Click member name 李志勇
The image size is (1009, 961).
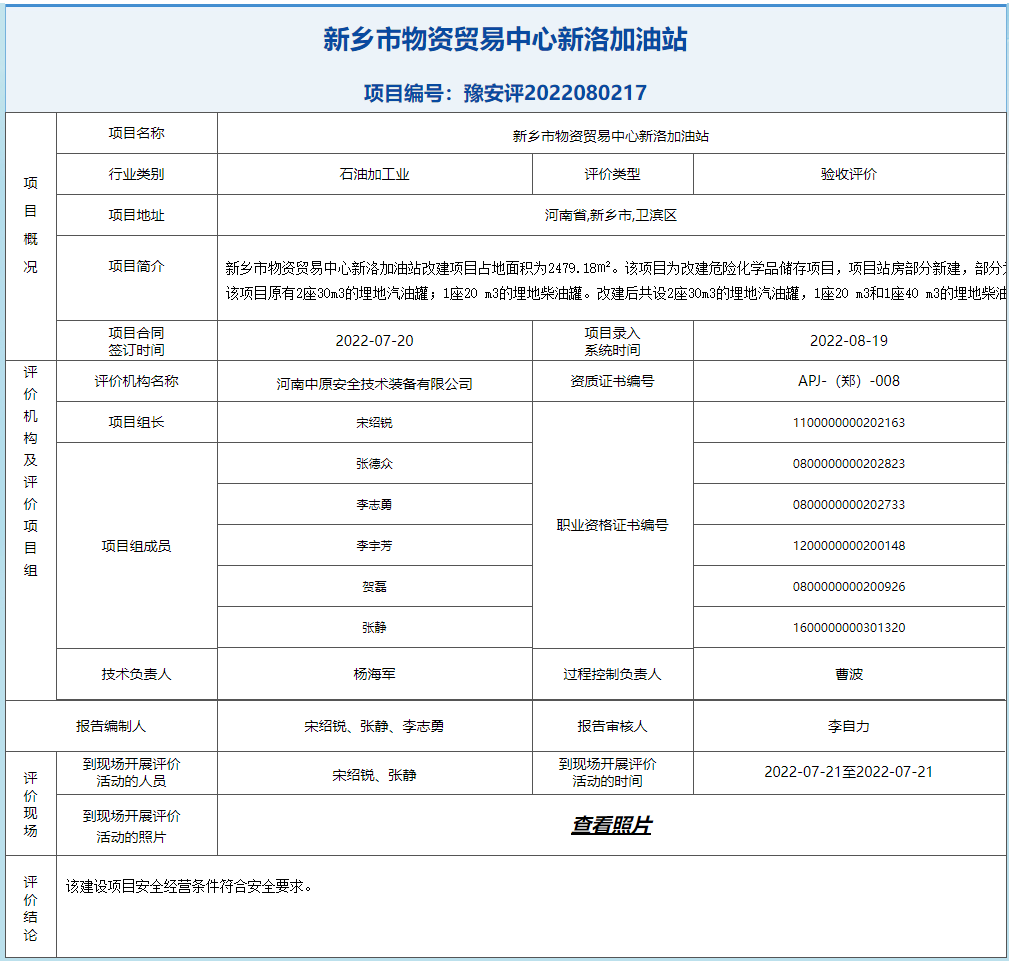(x=375, y=505)
